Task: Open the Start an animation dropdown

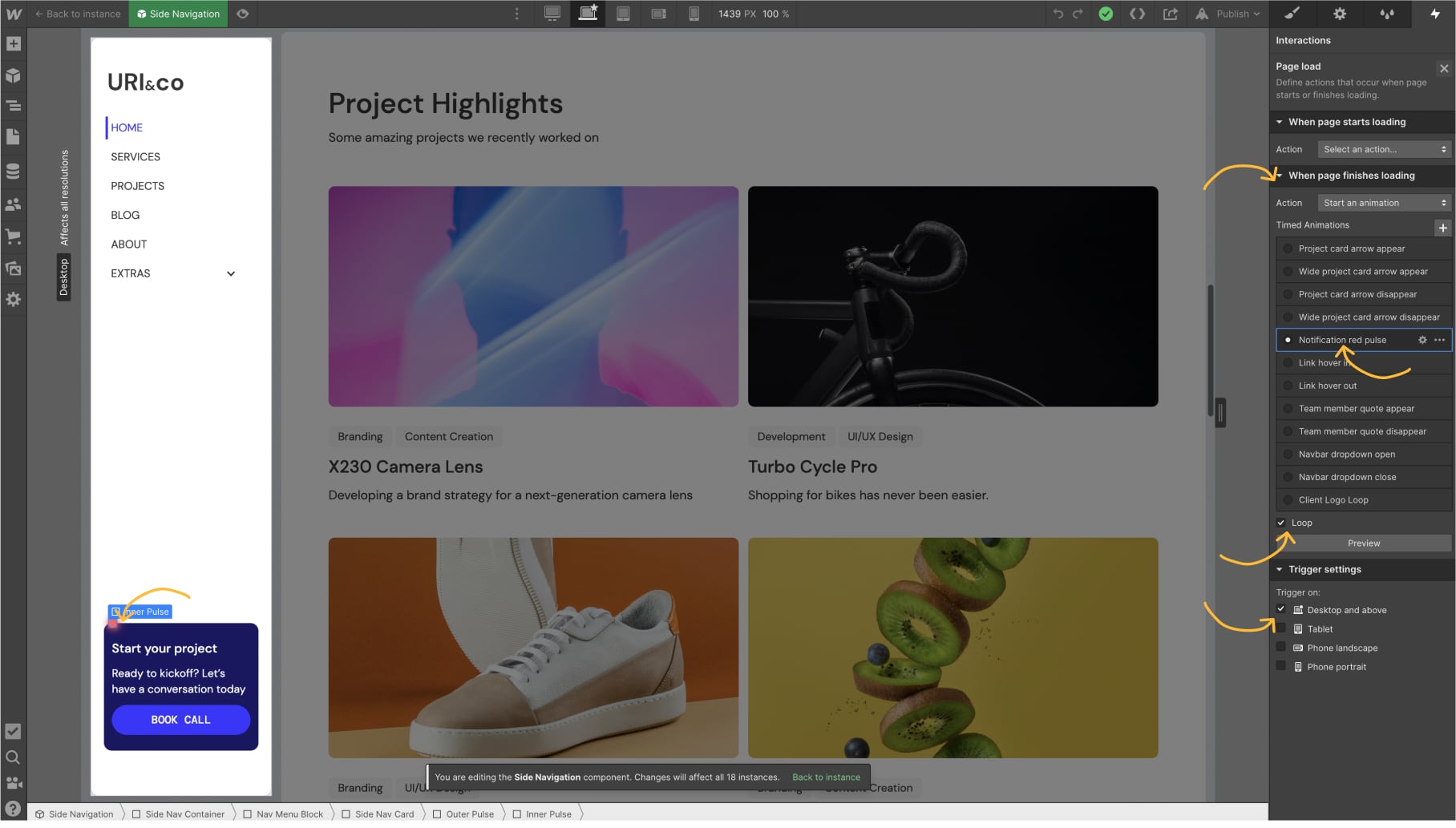Action: pos(1385,203)
